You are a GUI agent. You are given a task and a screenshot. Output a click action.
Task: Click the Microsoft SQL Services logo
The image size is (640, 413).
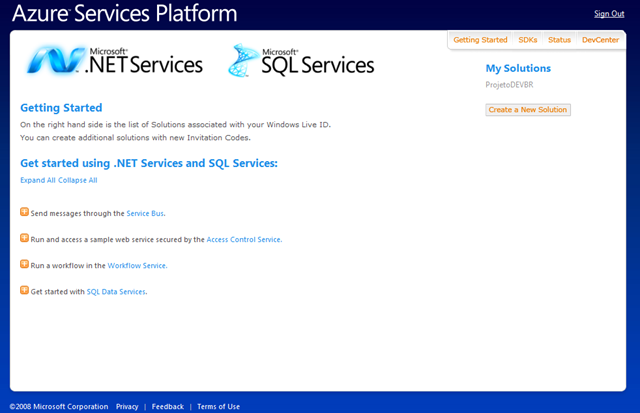(x=301, y=61)
